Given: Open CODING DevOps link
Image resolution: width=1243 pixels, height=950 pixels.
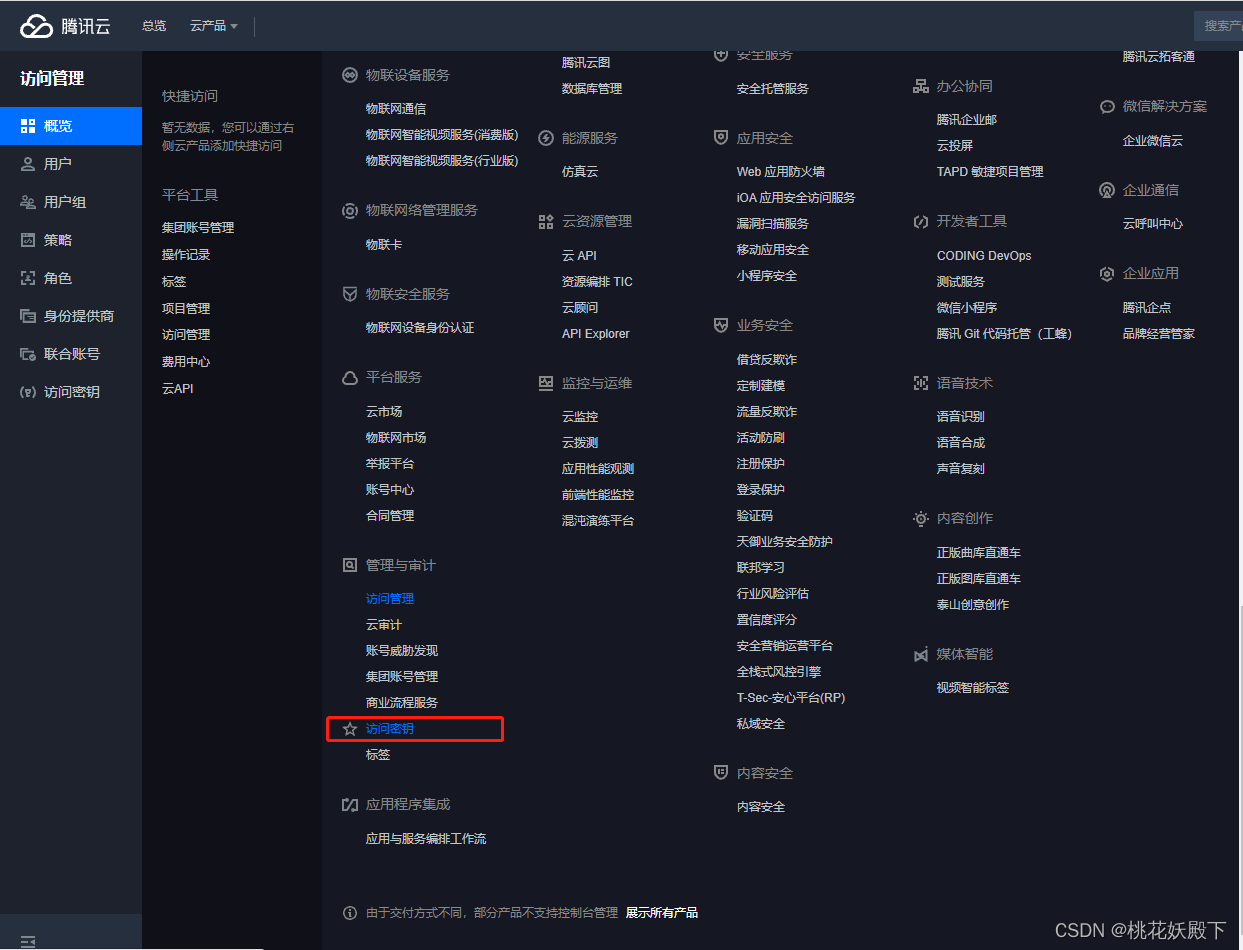Looking at the screenshot, I should pos(984,256).
